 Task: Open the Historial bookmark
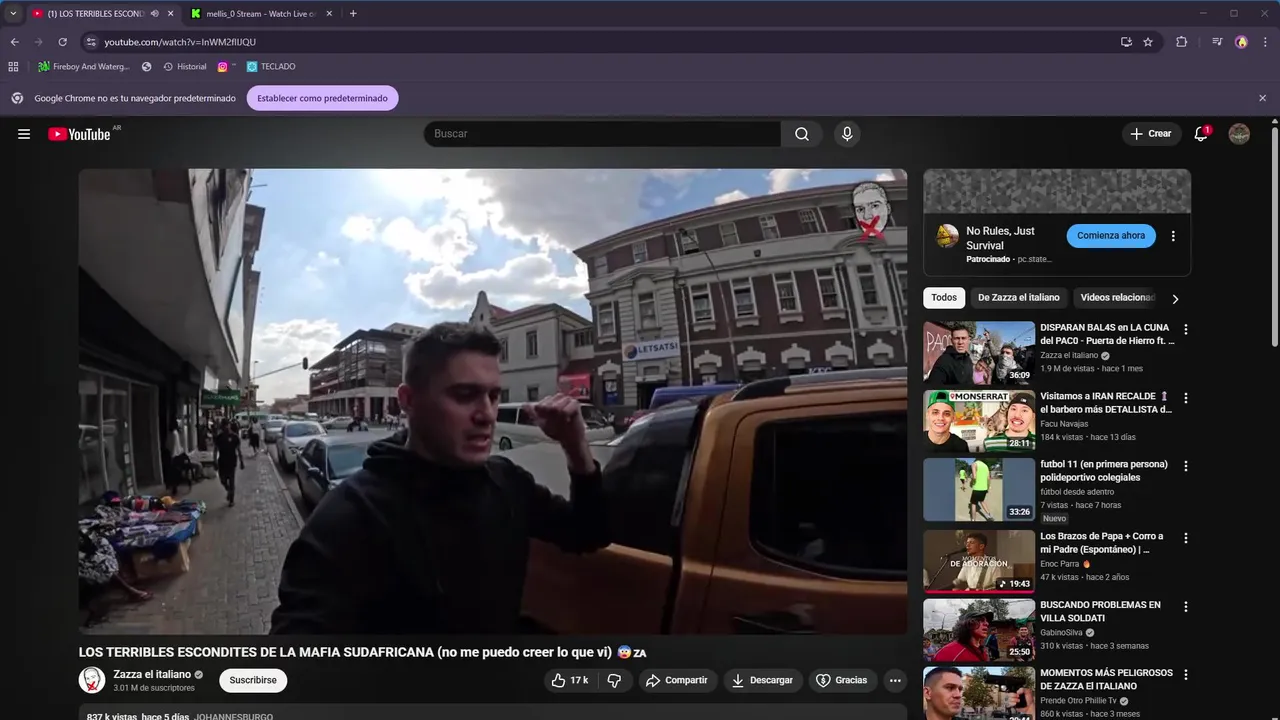coord(185,67)
